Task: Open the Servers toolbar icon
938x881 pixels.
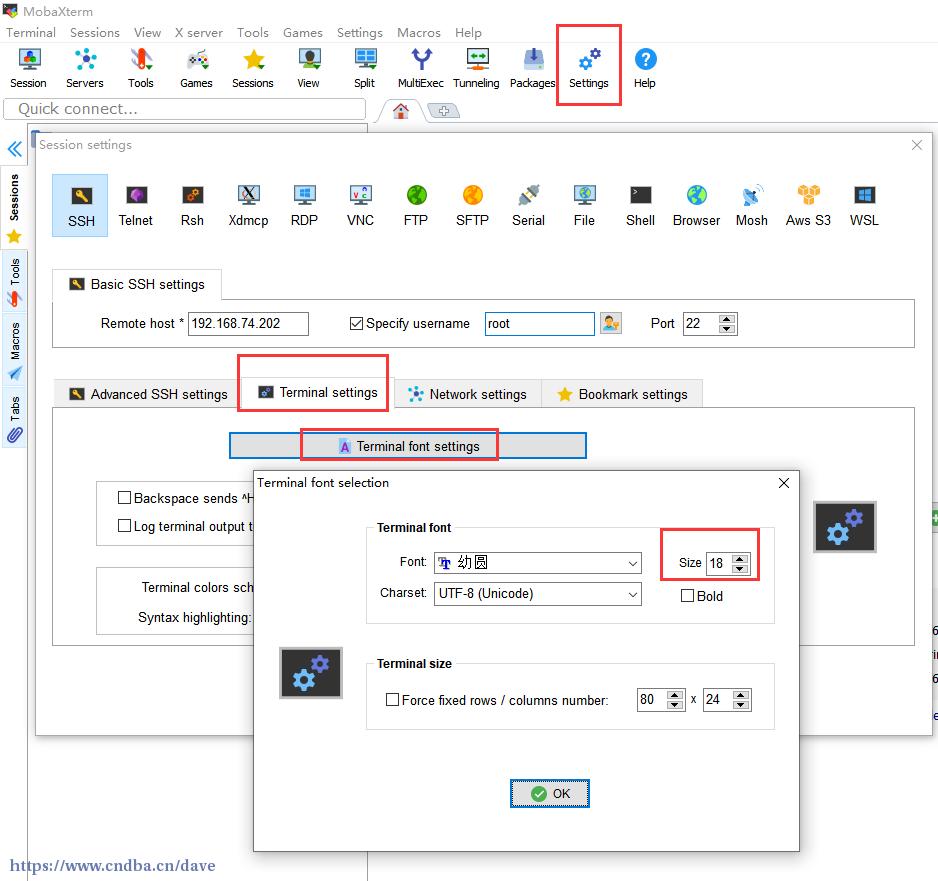Action: [84, 69]
